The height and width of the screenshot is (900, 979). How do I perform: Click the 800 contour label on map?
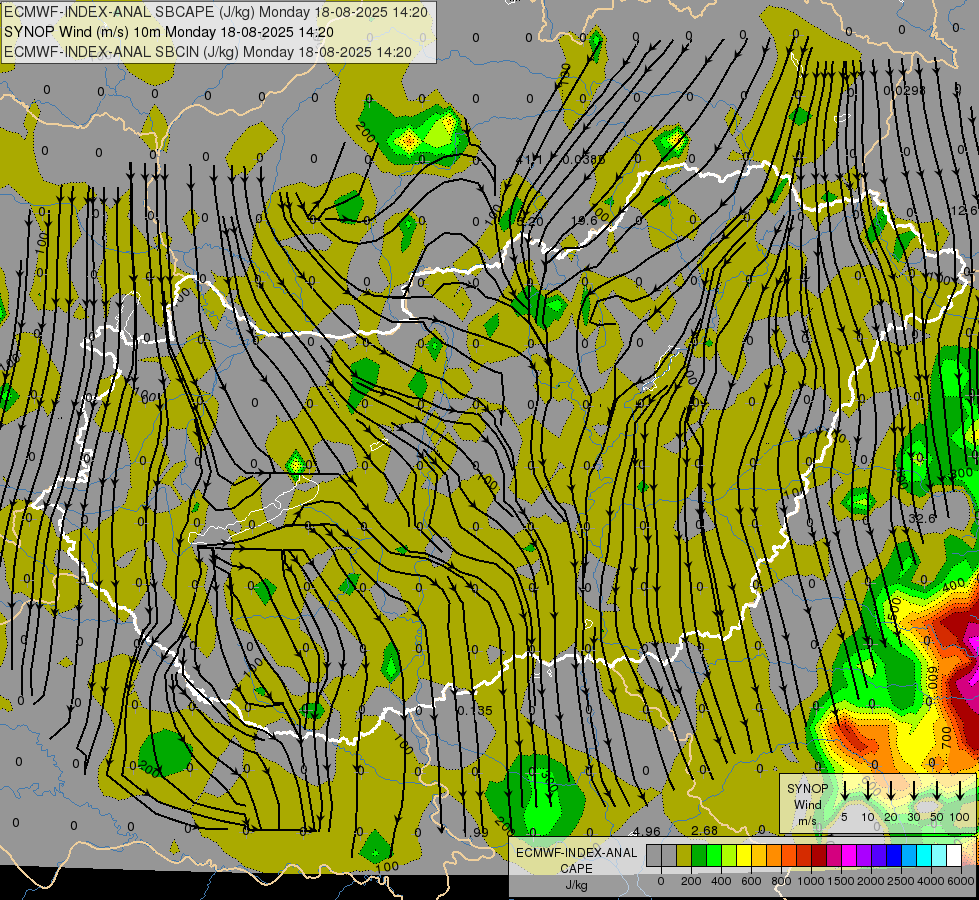tap(961, 473)
